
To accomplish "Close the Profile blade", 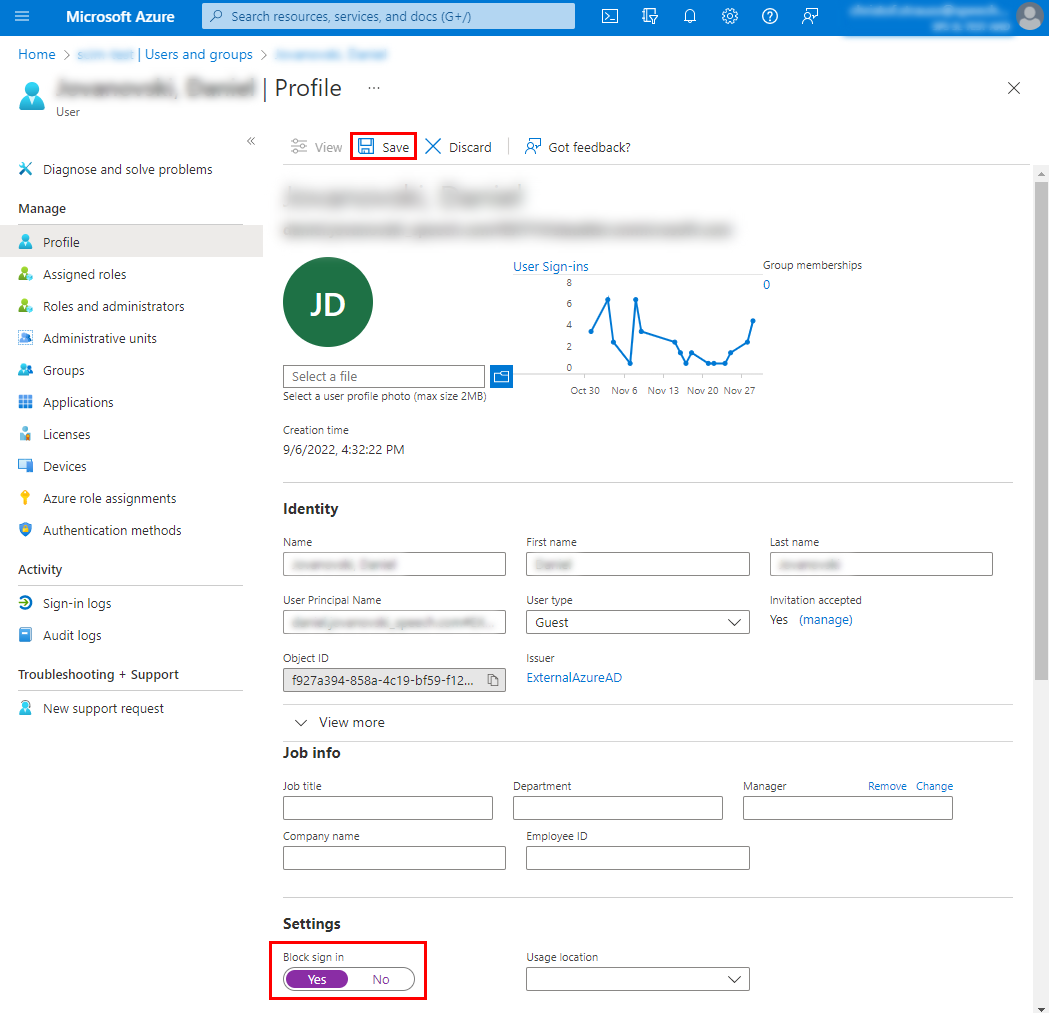I will [1014, 88].
